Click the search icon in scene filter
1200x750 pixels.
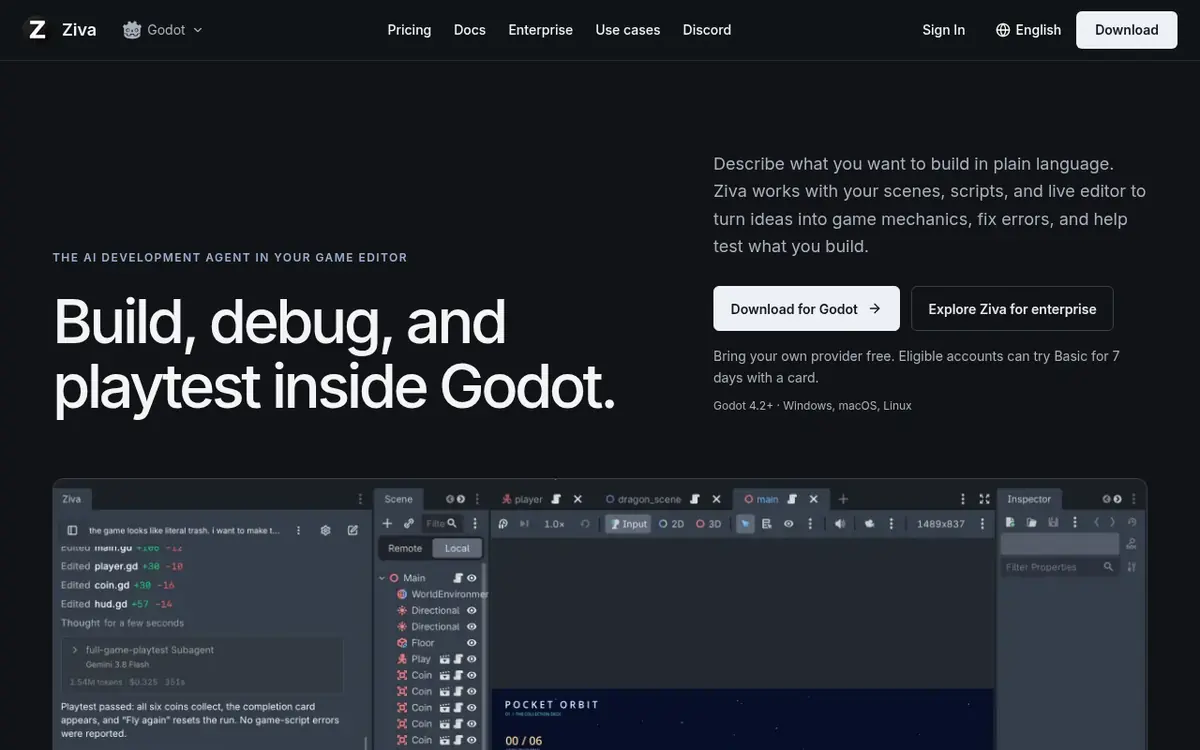pos(452,523)
